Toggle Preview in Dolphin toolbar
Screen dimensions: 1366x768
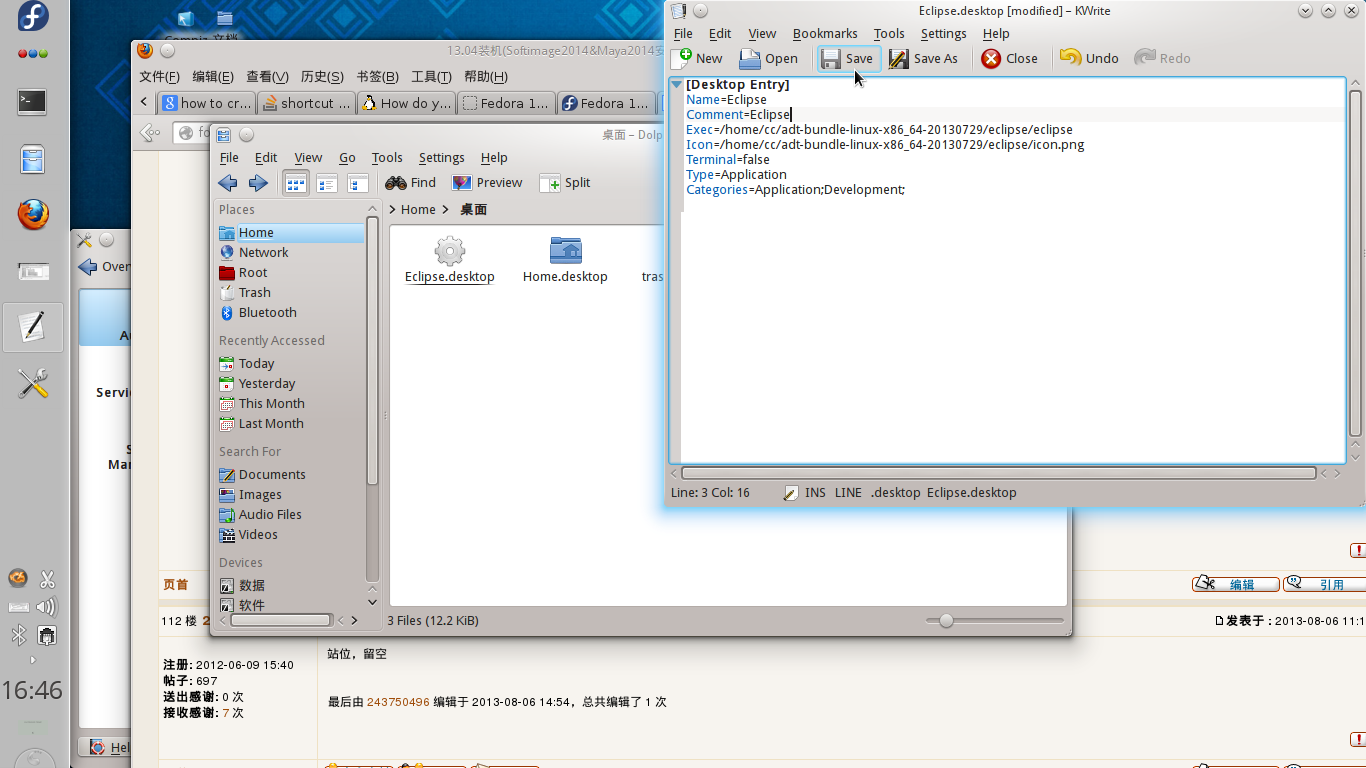click(487, 183)
